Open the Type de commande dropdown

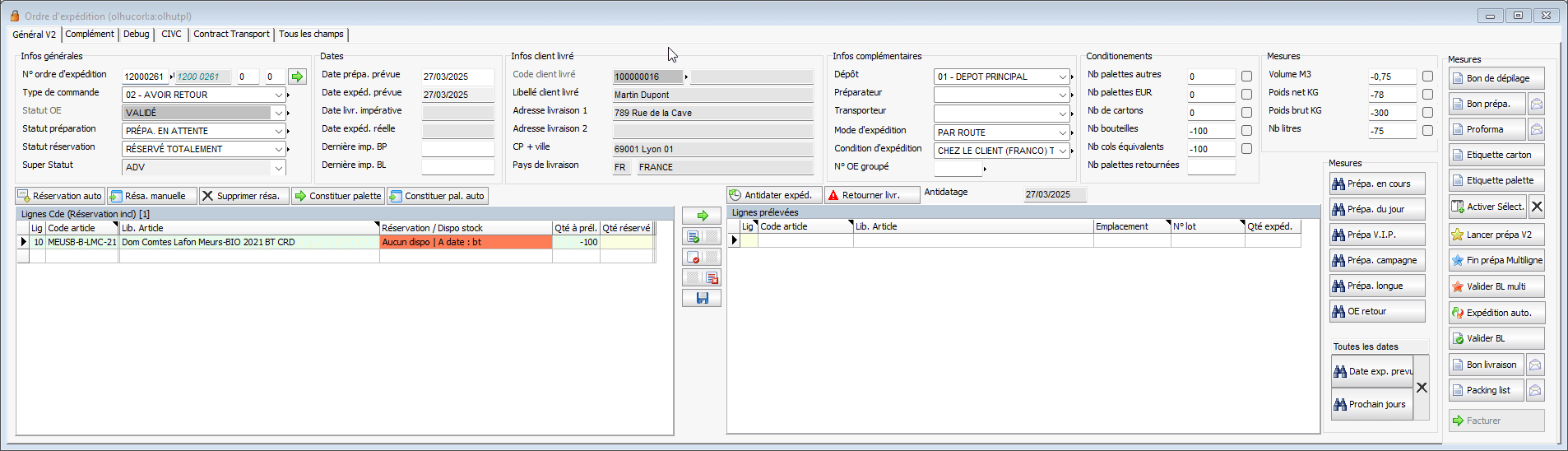pyautogui.click(x=278, y=95)
